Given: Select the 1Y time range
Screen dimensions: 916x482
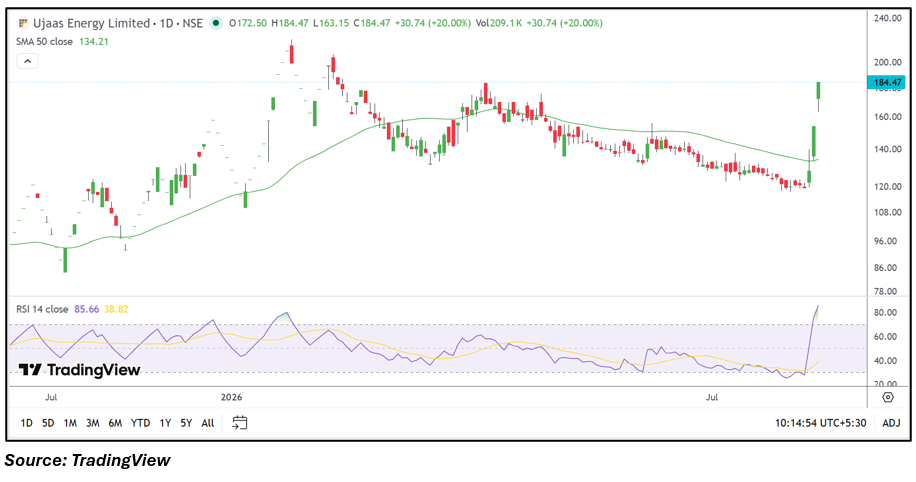Looking at the screenshot, I should point(165,423).
